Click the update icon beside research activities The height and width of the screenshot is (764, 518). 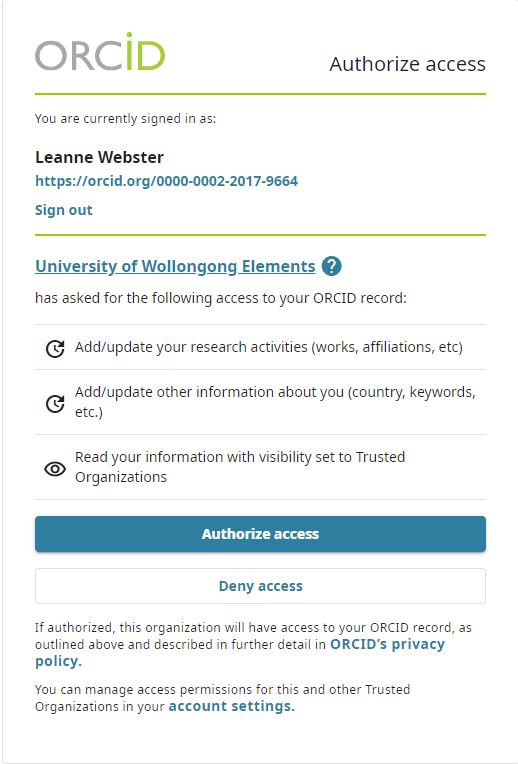click(55, 348)
